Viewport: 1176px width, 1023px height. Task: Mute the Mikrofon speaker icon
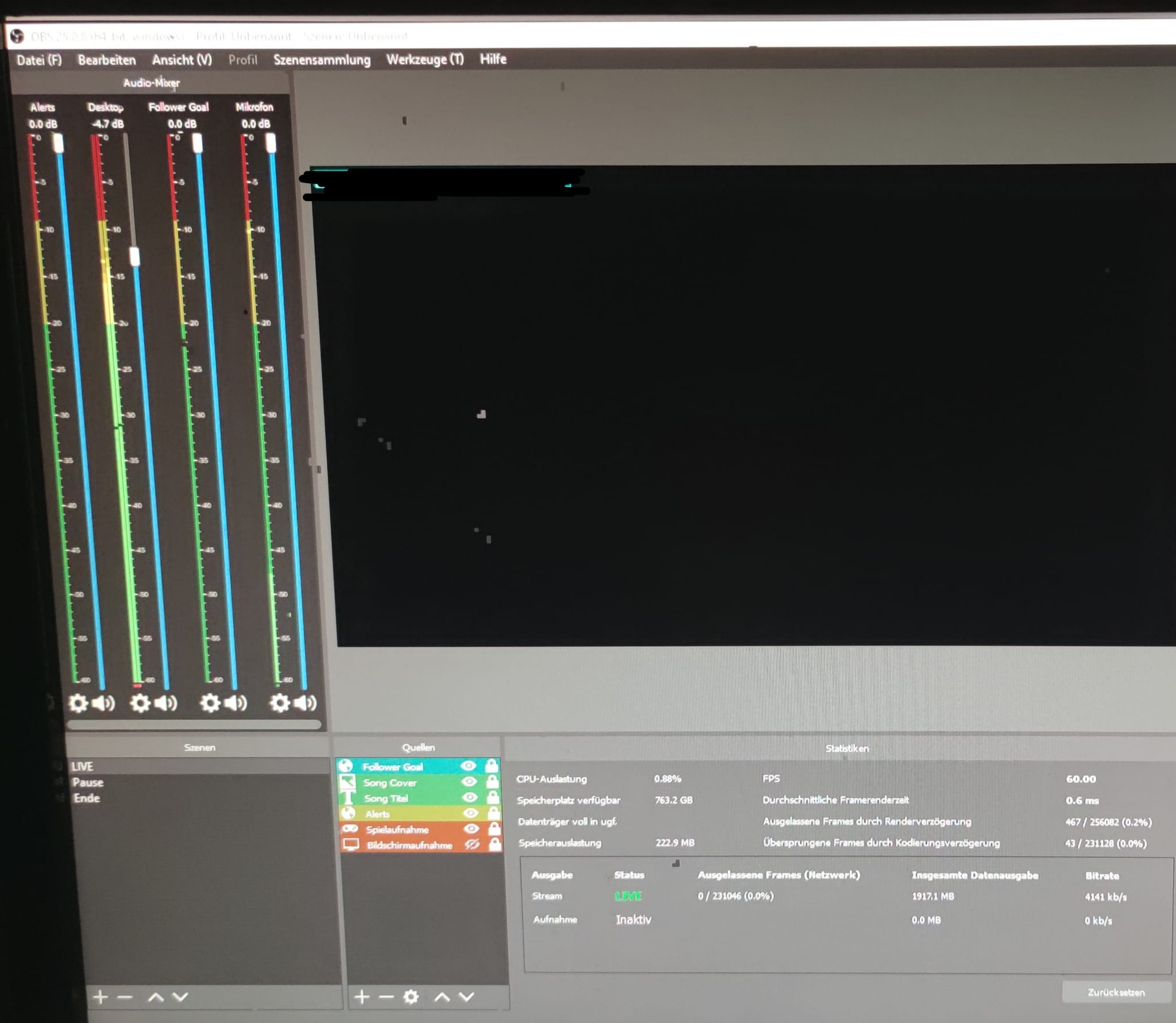pos(305,702)
